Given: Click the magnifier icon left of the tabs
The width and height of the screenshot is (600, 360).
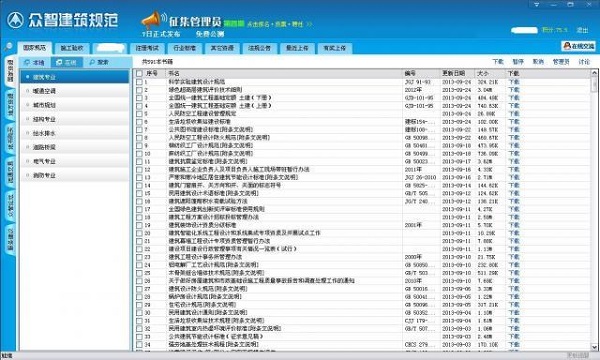Looking at the screenshot, I should pyautogui.click(x=8, y=47).
